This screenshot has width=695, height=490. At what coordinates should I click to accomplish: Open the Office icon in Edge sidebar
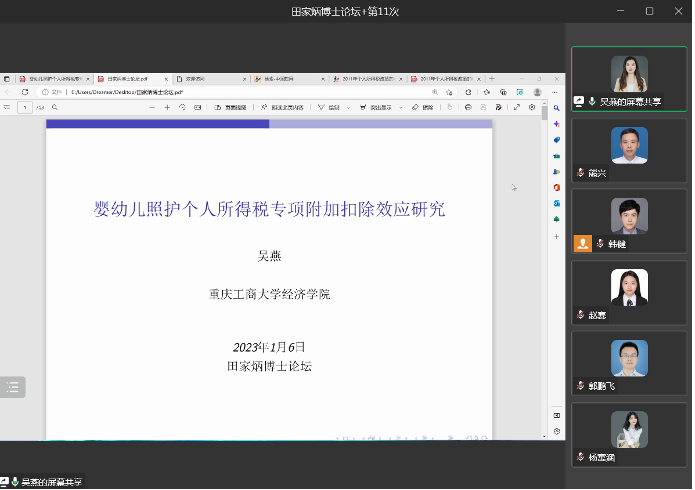point(556,187)
